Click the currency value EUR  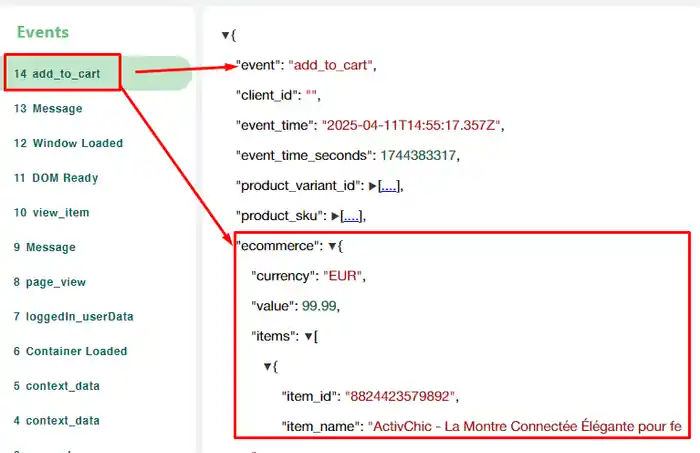pyautogui.click(x=342, y=276)
